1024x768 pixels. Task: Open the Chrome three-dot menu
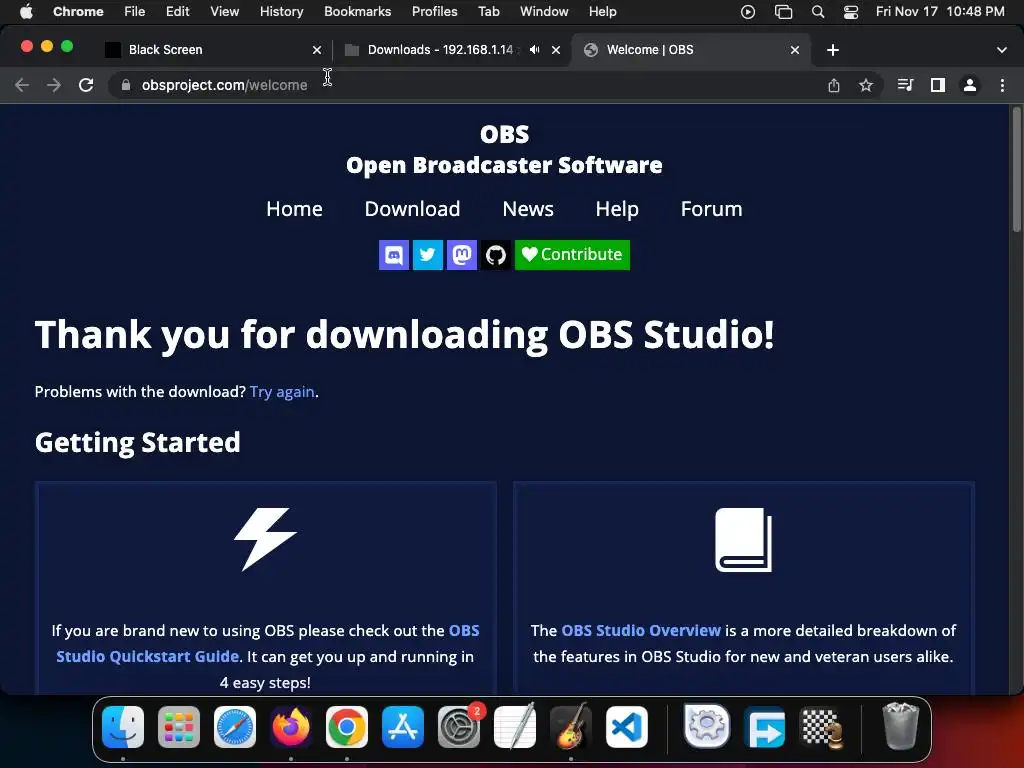(1002, 86)
